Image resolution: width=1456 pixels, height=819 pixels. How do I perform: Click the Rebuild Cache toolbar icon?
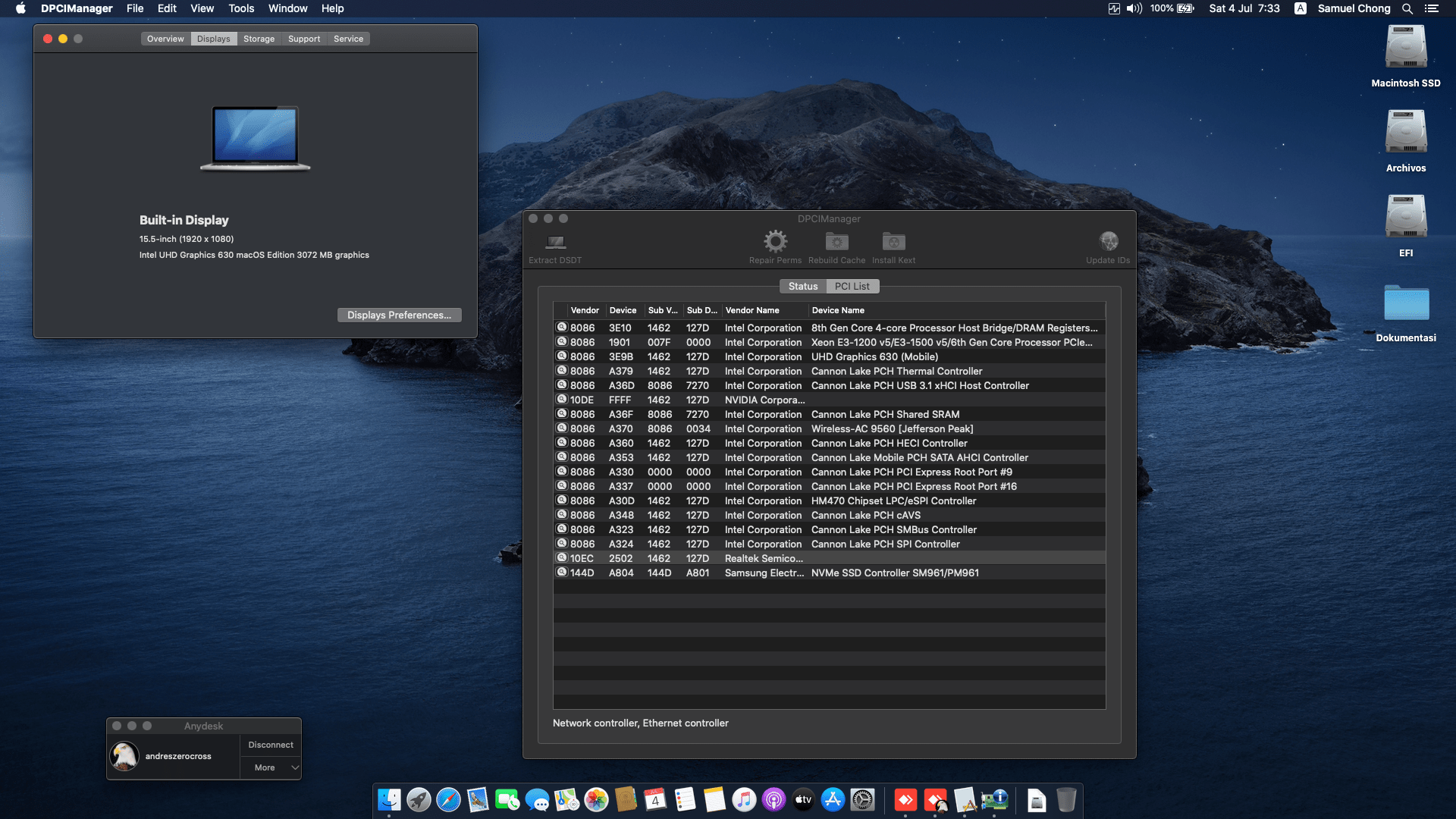pyautogui.click(x=836, y=241)
